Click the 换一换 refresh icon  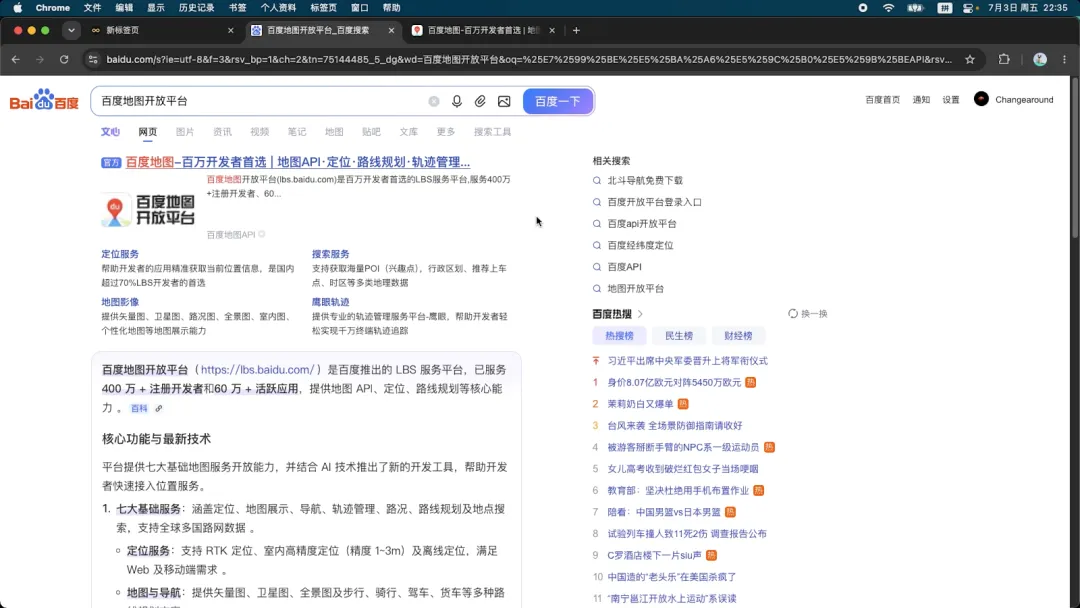coord(793,314)
